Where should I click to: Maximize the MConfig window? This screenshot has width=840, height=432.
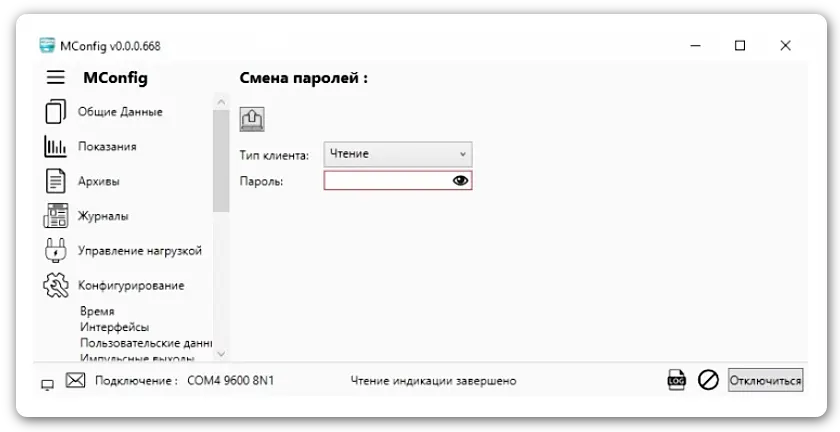(740, 46)
